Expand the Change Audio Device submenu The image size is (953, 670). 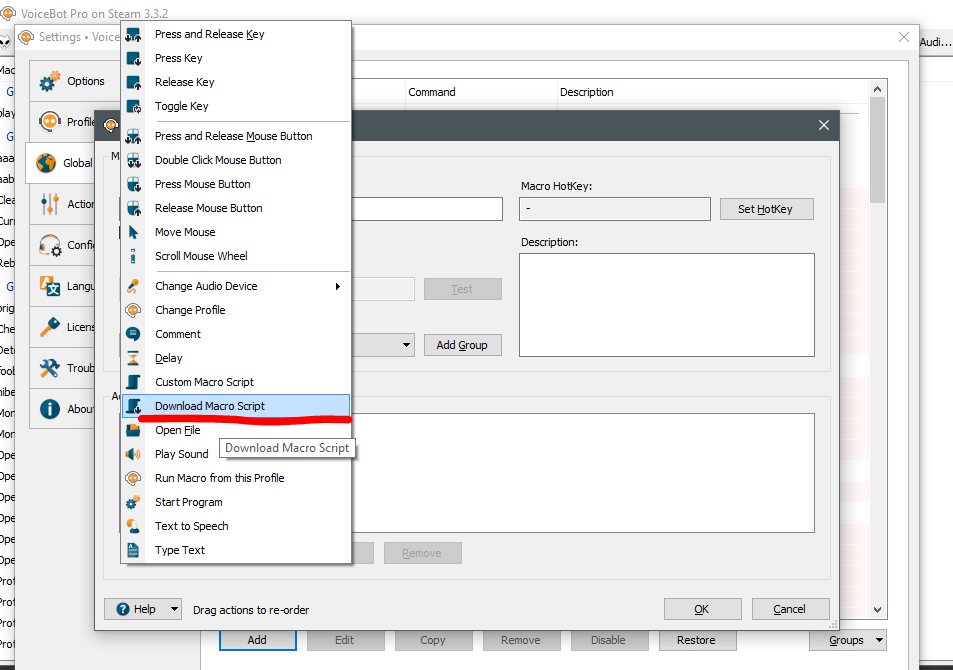coord(337,286)
